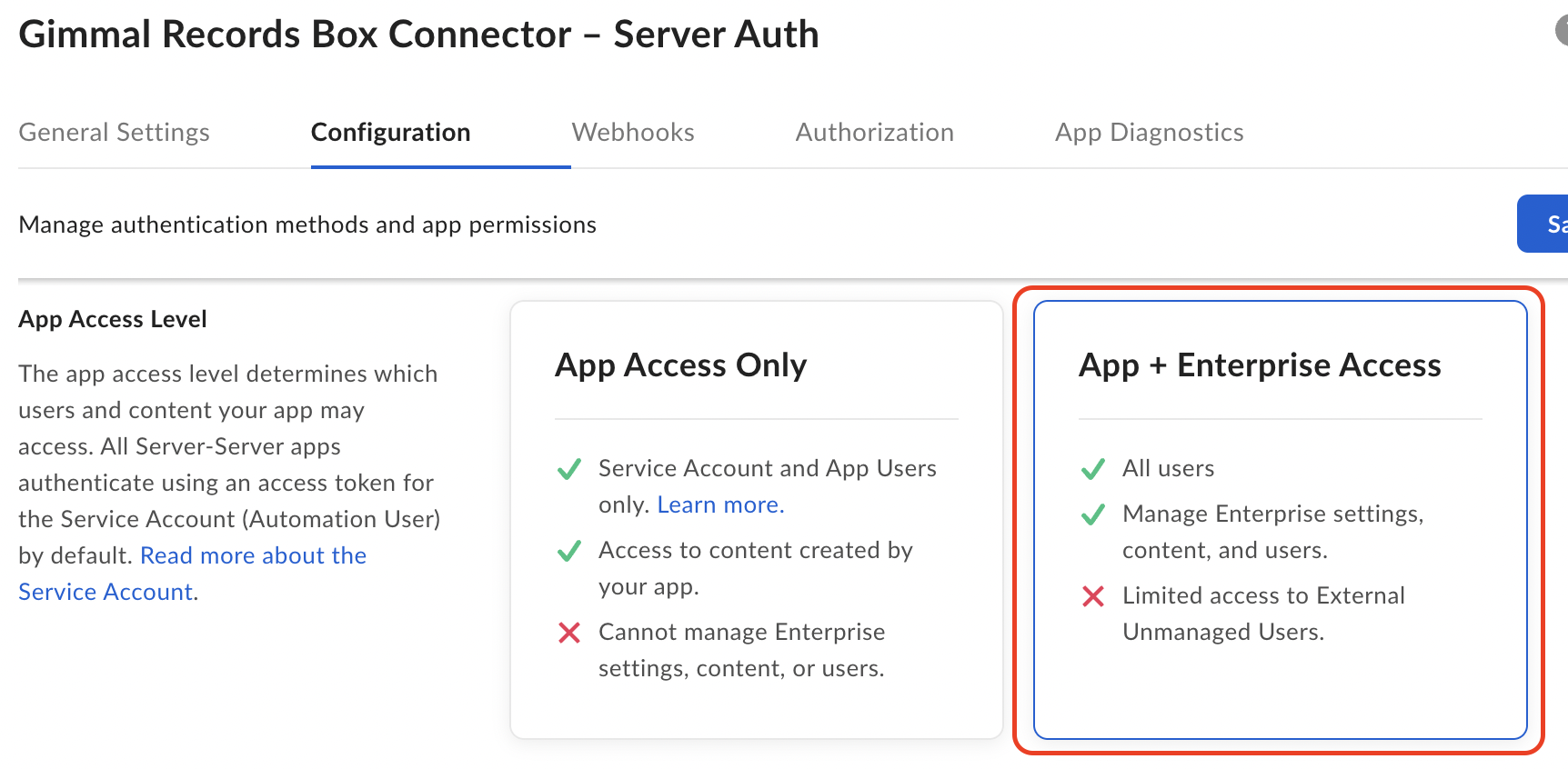Click checkmark next to Manage Enterprise settings

pos(1093,514)
